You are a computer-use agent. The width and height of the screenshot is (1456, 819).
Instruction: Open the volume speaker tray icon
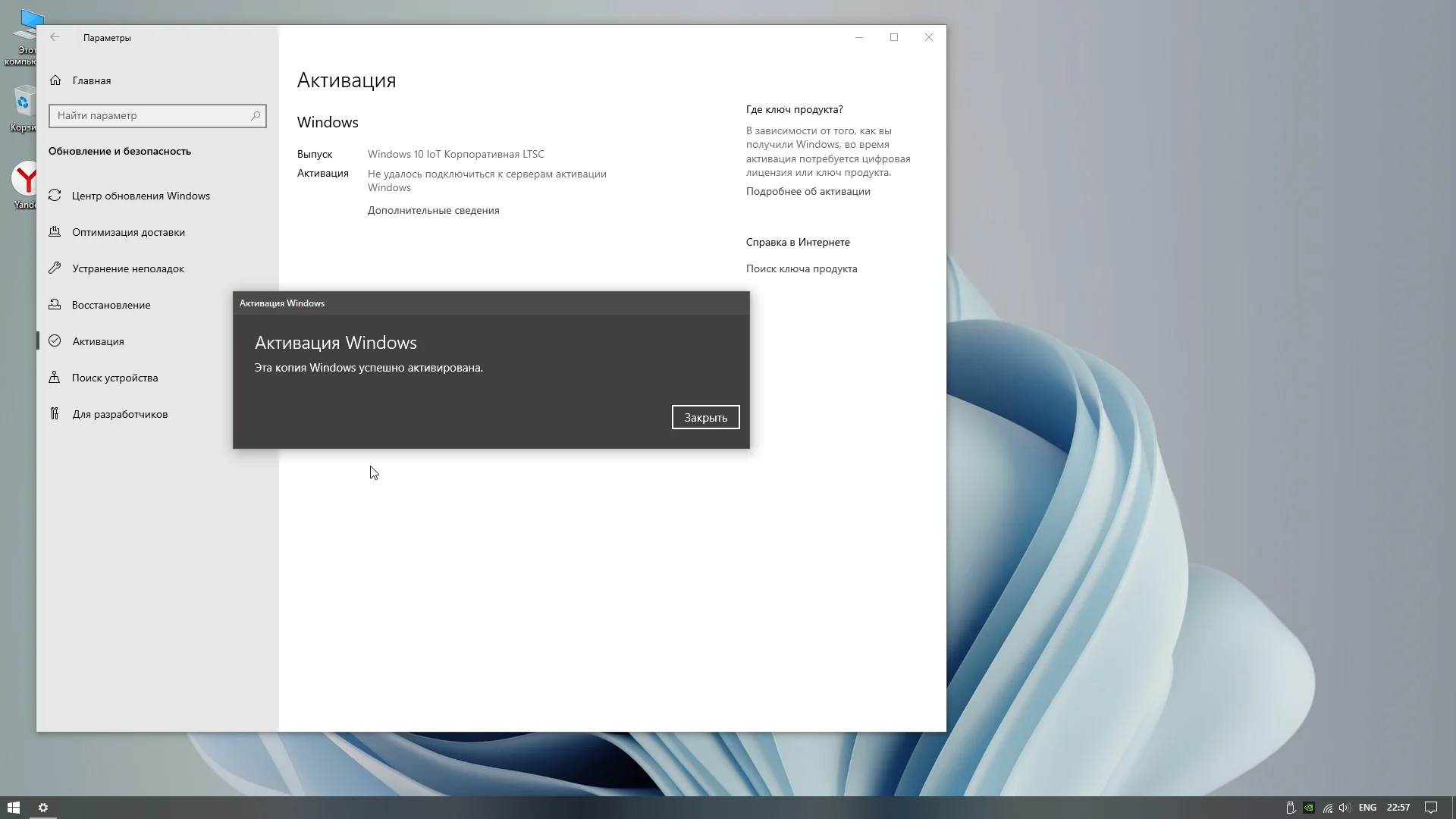1344,808
